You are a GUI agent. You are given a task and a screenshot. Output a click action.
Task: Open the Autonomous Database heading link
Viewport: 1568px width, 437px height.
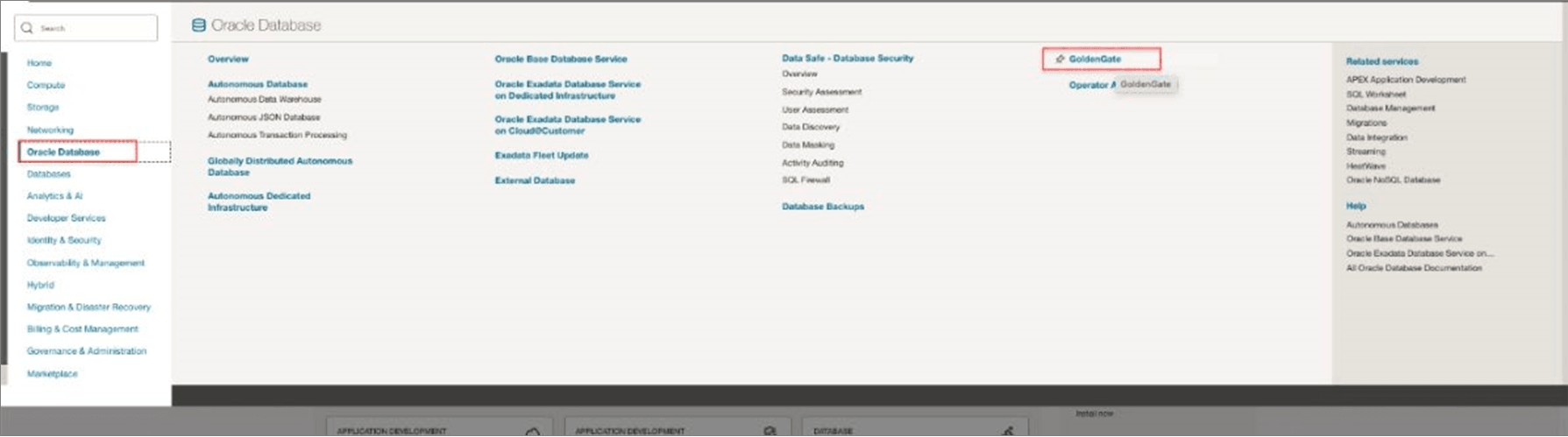pos(258,84)
